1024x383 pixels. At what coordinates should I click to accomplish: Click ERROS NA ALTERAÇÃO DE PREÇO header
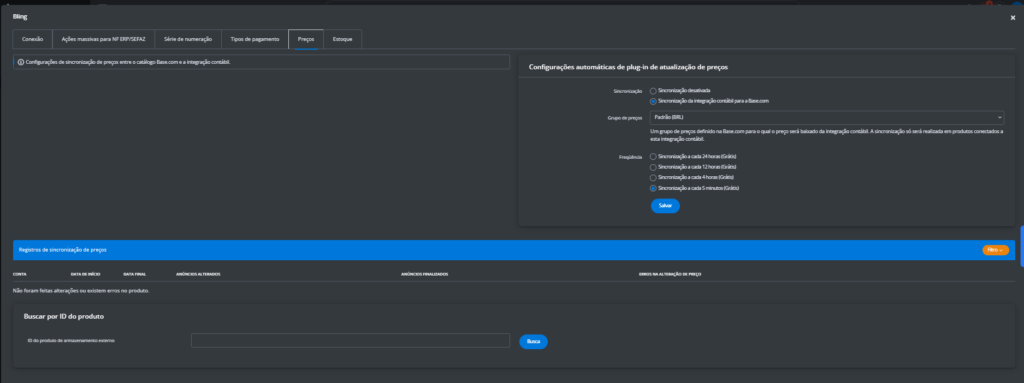(670, 274)
